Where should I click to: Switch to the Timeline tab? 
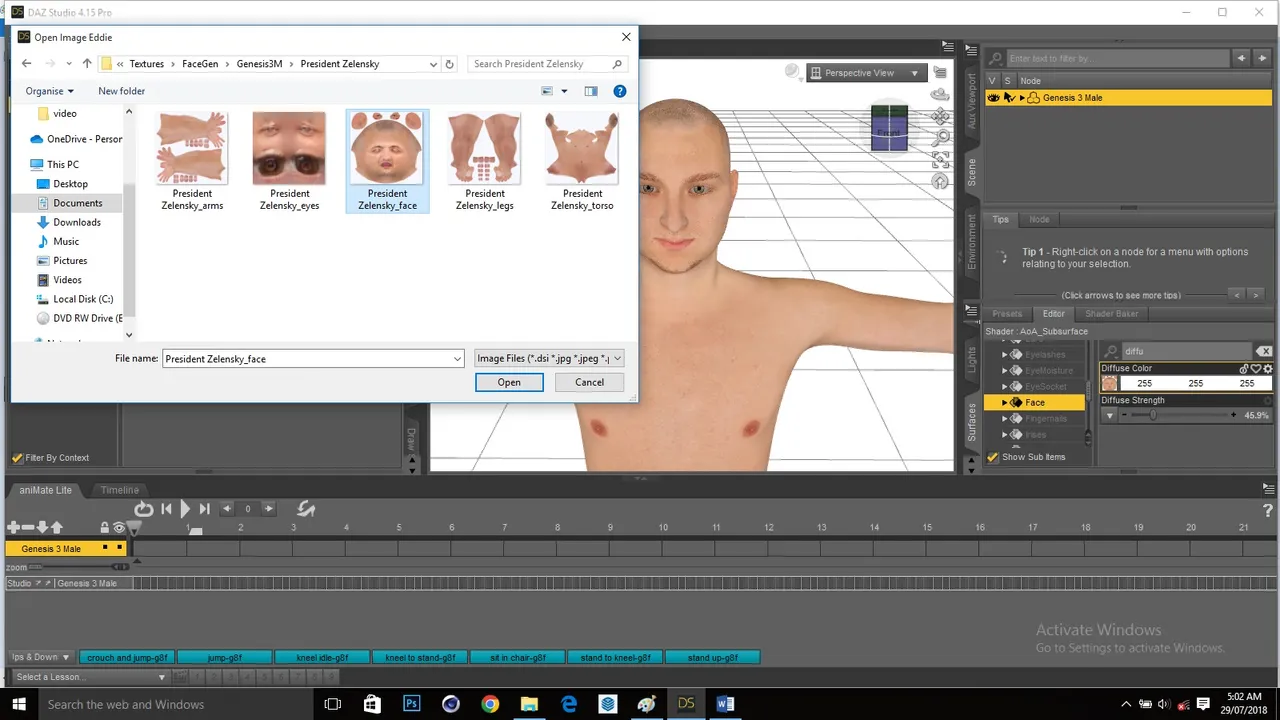point(119,490)
